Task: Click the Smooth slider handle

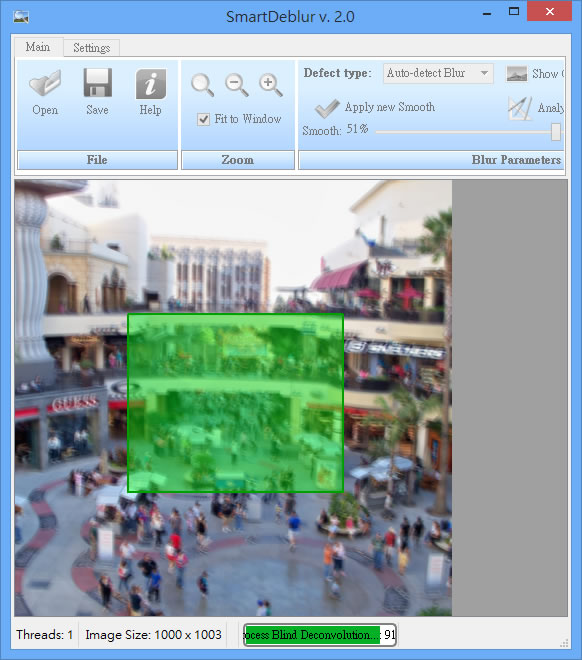Action: [x=556, y=132]
